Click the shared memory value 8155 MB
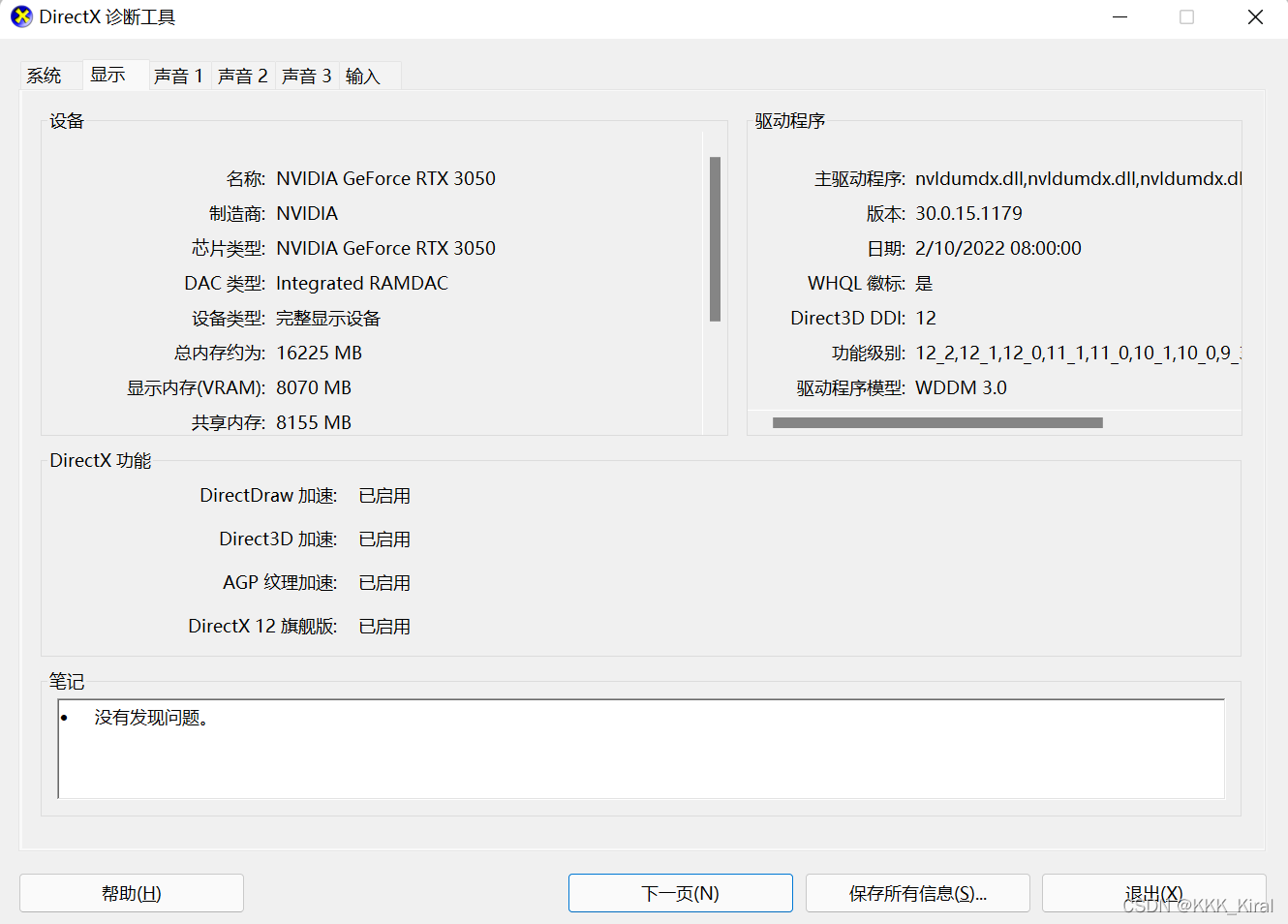The width and height of the screenshot is (1288, 924). point(314,422)
